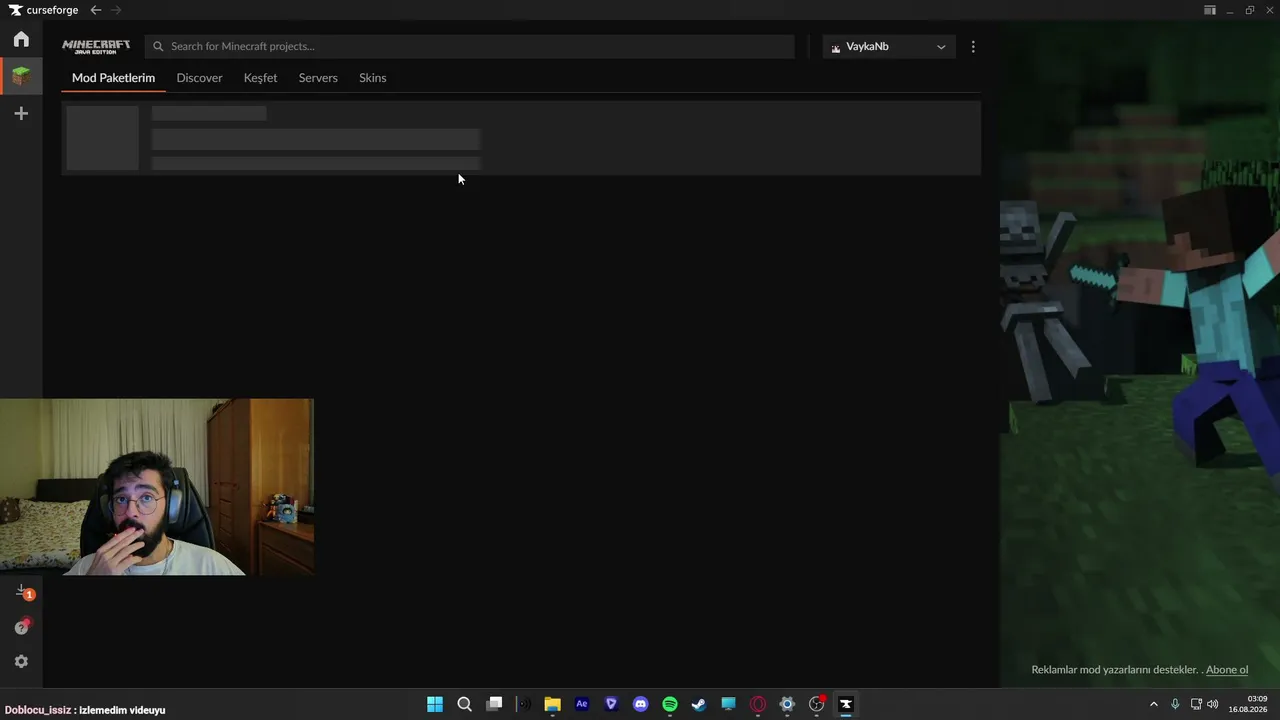Open File Explorer from the taskbar
The image size is (1280, 720).
coord(552,704)
